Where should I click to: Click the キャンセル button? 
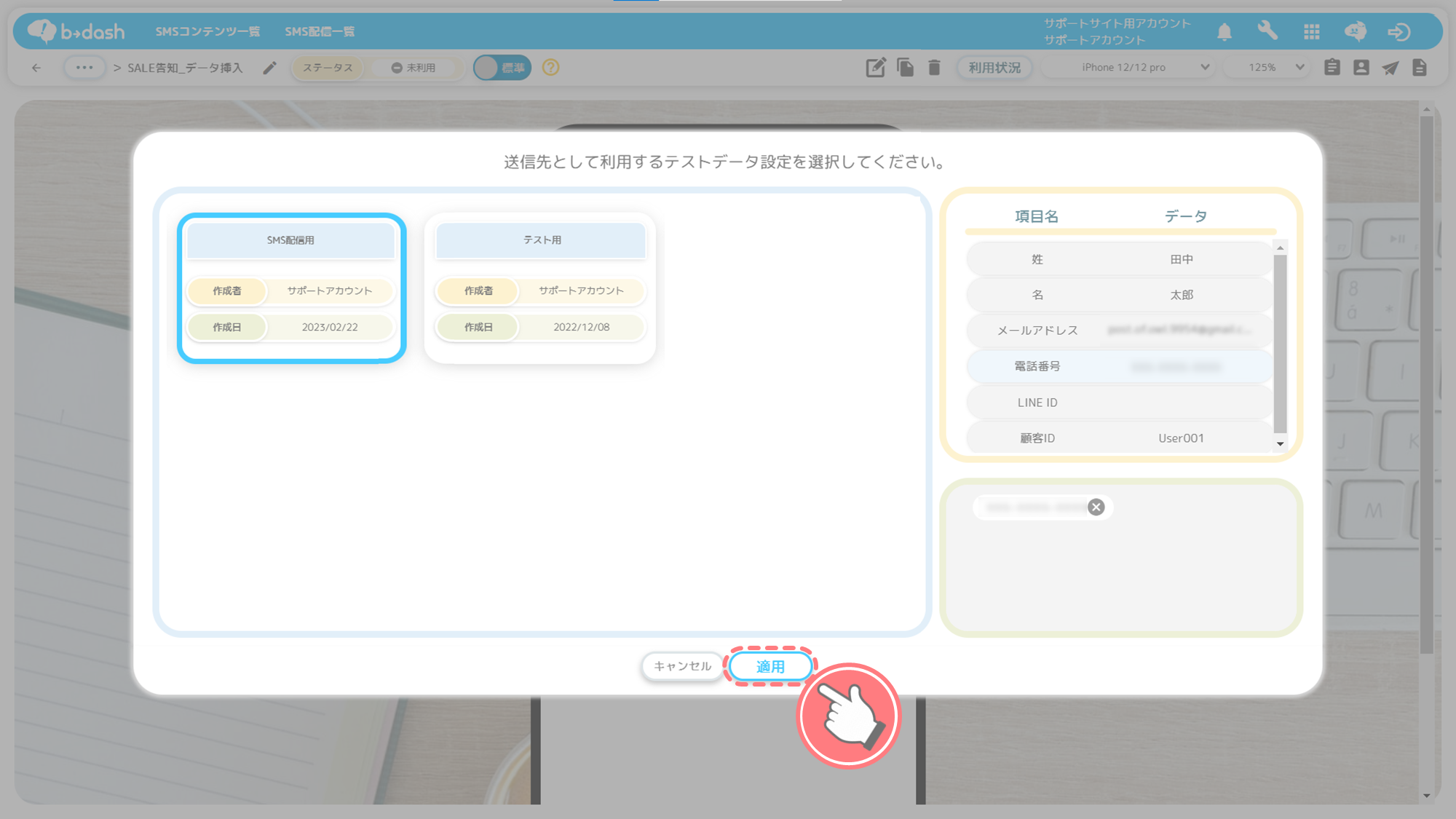[x=682, y=666]
